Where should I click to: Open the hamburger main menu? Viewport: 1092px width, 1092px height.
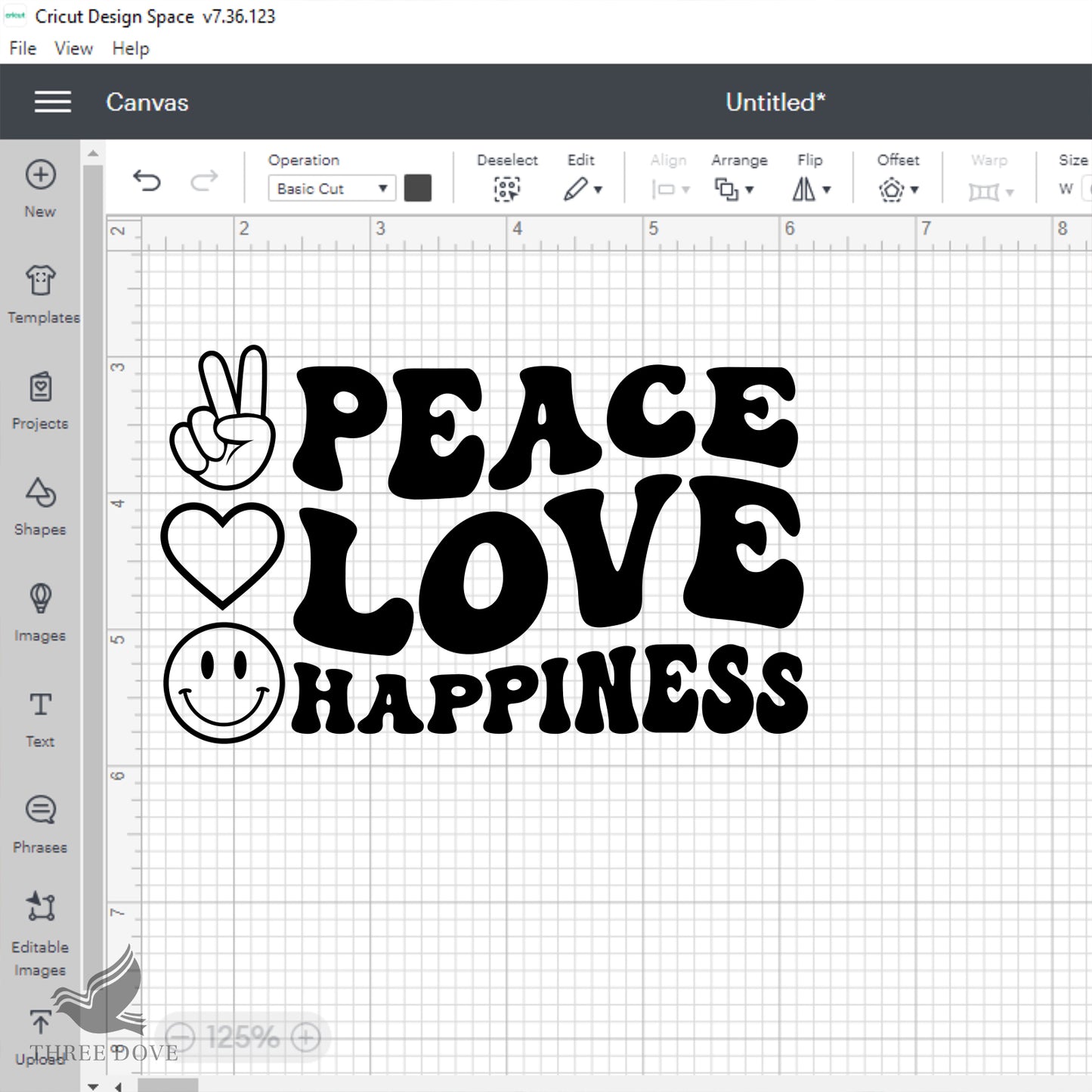pos(53,102)
